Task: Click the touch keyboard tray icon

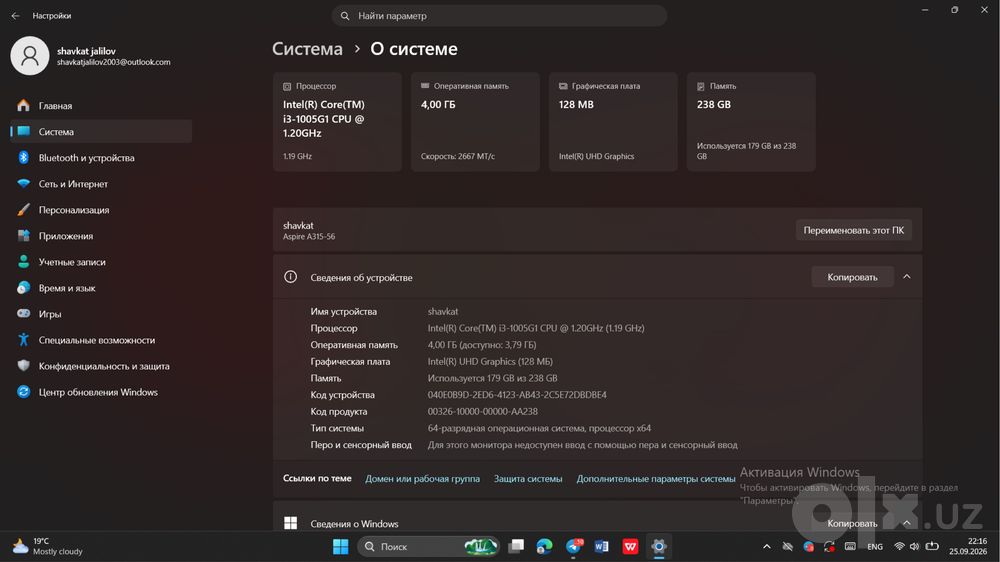Action: pos(850,547)
